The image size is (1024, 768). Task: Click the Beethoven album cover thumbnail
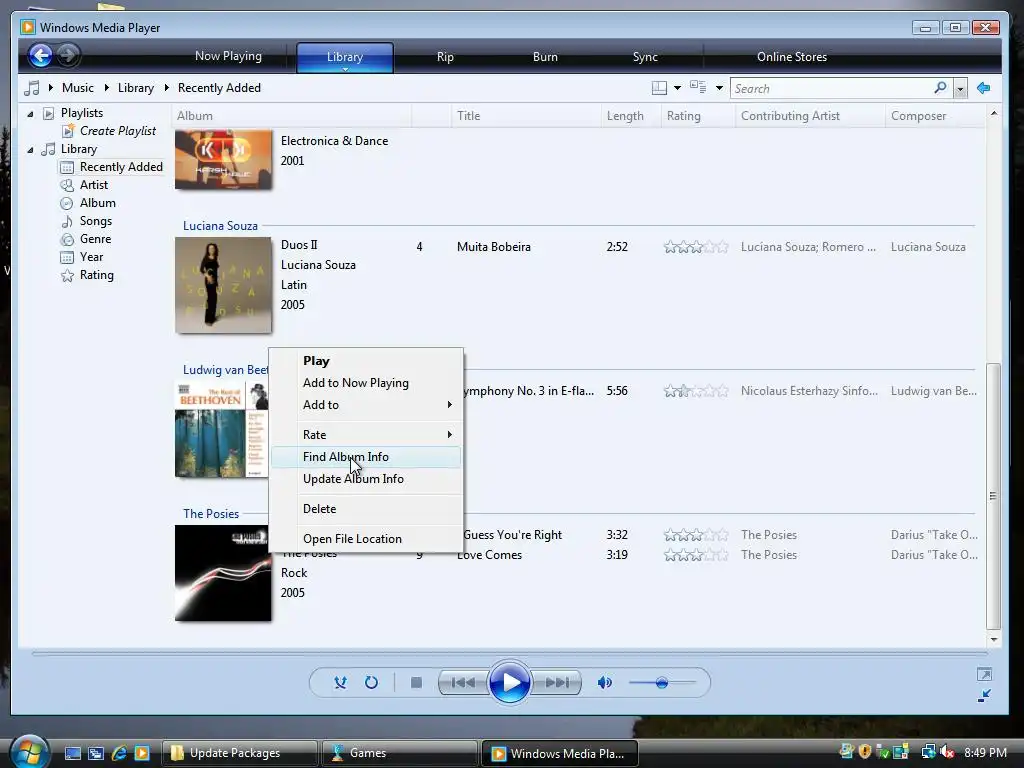[x=221, y=430]
